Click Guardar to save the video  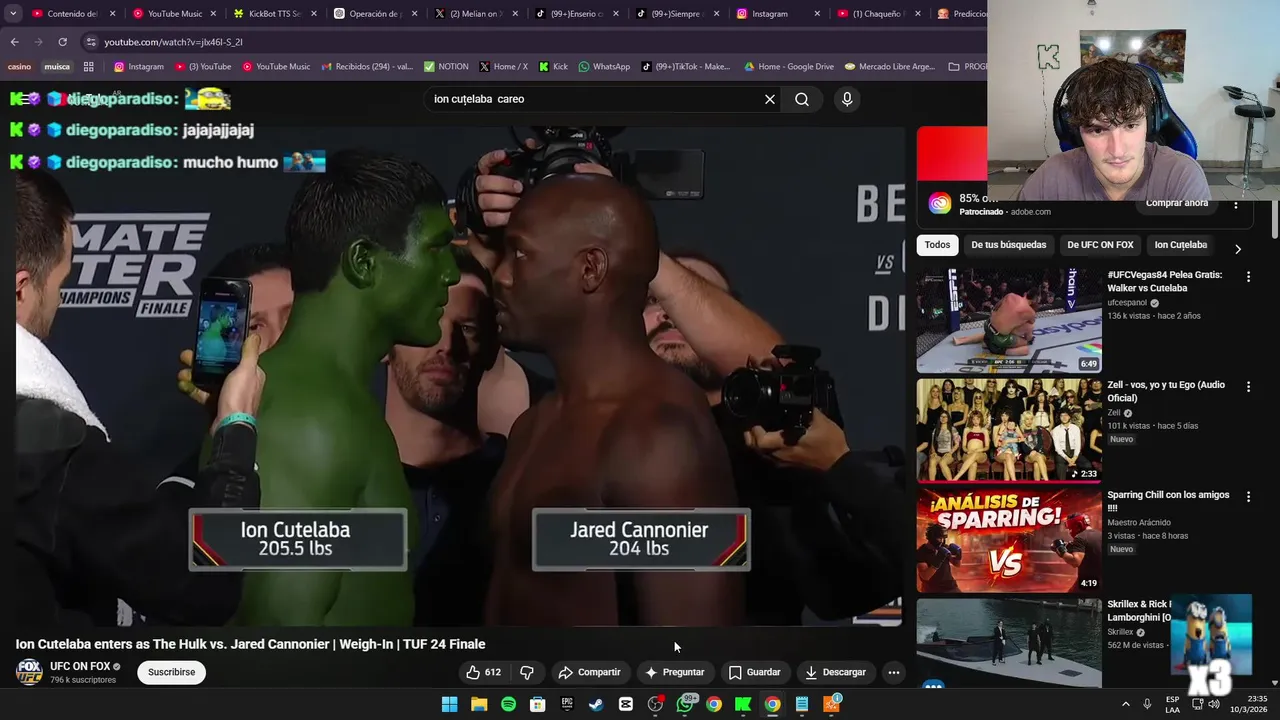pyautogui.click(x=755, y=672)
